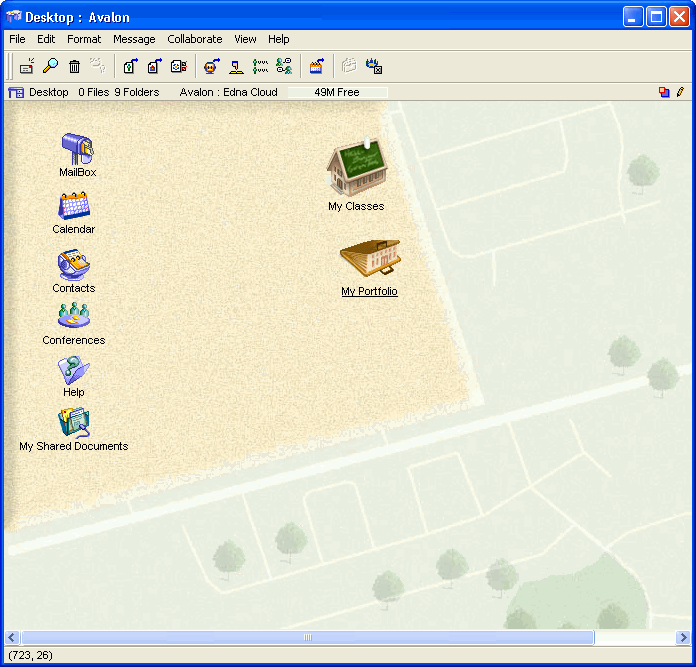Click the New Message toolbar icon
This screenshot has width=696, height=667.
point(27,66)
